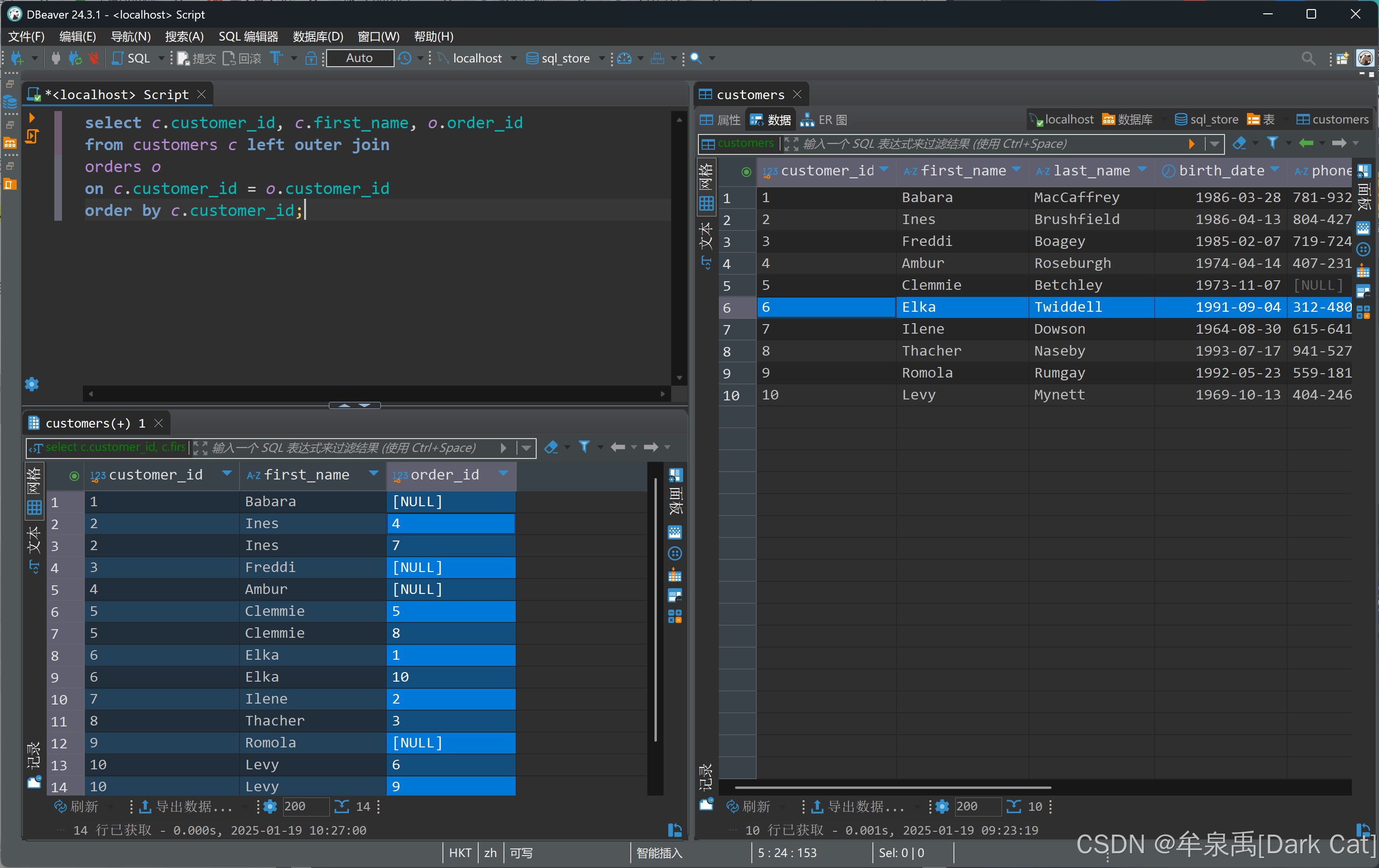Click the dashboard gauge icon in toolbar
Viewport: 1379px width, 868px height.
click(x=624, y=59)
